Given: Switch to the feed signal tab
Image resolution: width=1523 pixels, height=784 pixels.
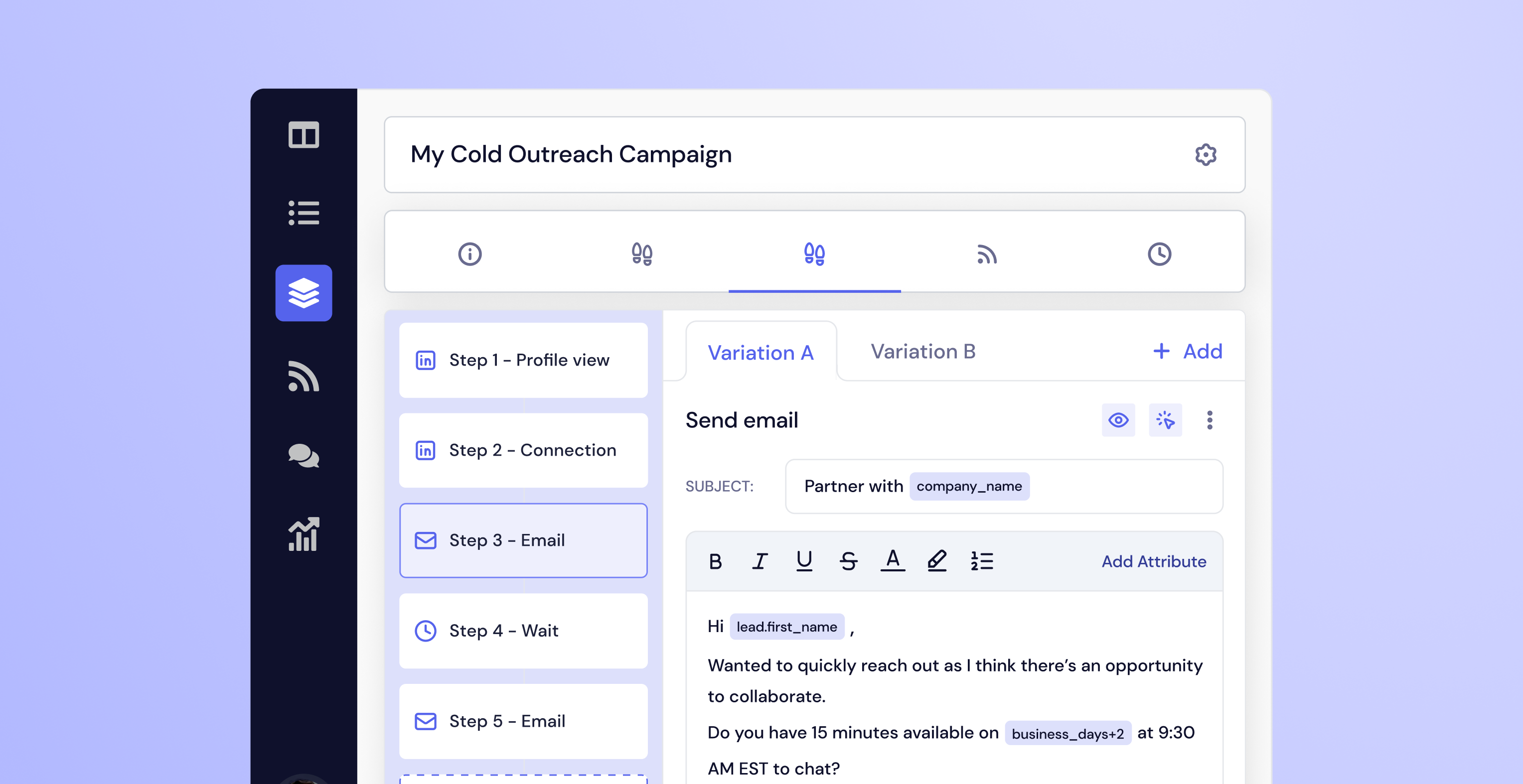Looking at the screenshot, I should point(987,254).
